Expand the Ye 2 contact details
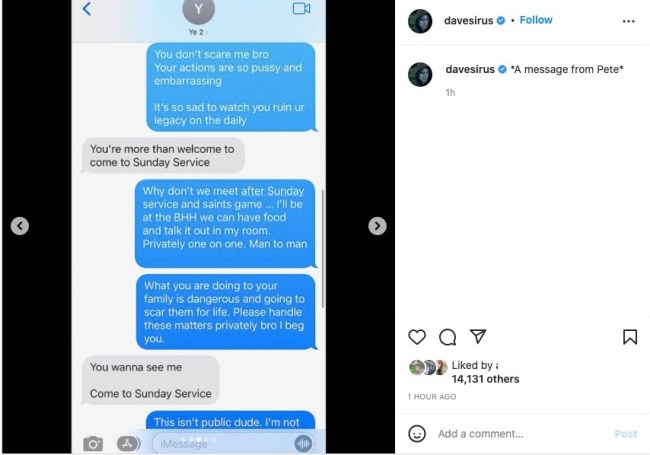The image size is (650, 455). click(x=198, y=32)
